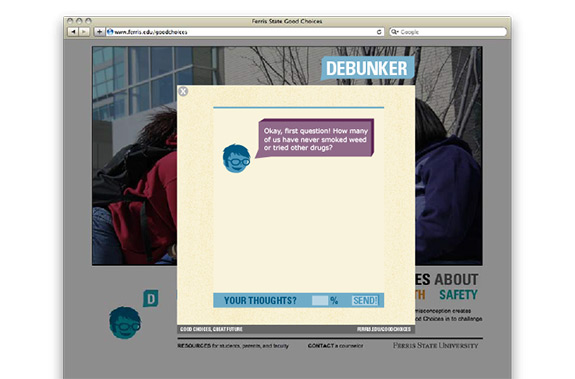The height and width of the screenshot is (379, 575).
Task: Click the Ferris State University logo
Action: (436, 345)
